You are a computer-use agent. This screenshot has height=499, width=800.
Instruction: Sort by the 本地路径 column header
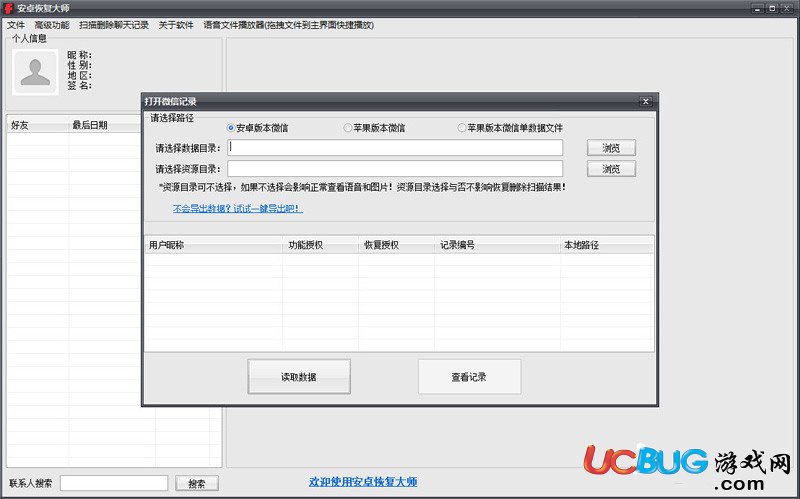coord(607,245)
